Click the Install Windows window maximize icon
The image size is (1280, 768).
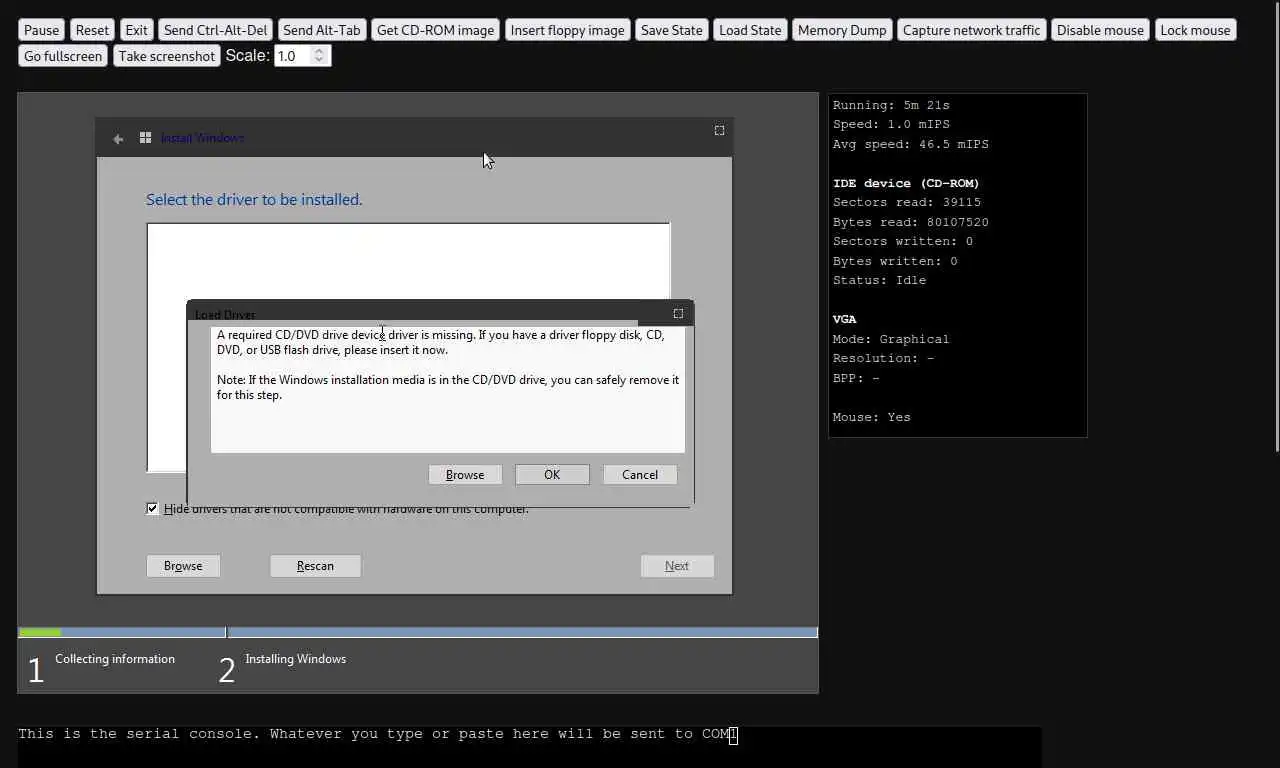point(719,130)
